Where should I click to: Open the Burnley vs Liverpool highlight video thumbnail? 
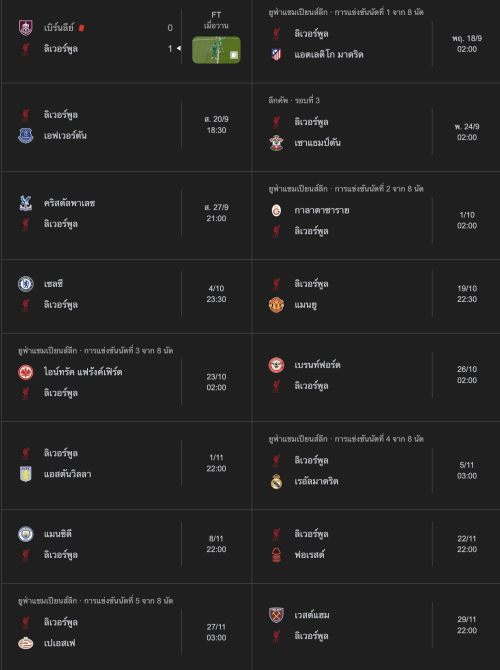pos(216,50)
